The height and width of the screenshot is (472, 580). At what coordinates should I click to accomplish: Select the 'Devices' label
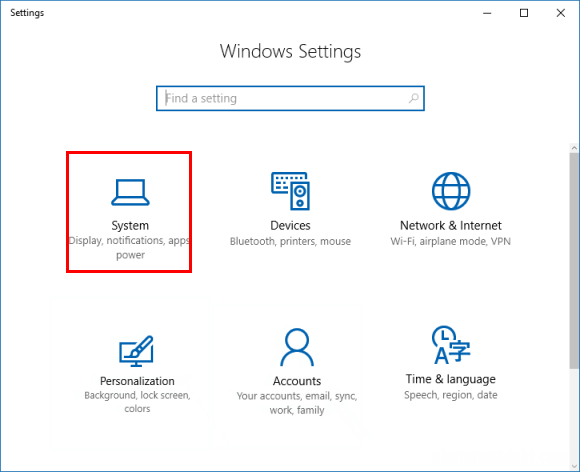pos(290,226)
